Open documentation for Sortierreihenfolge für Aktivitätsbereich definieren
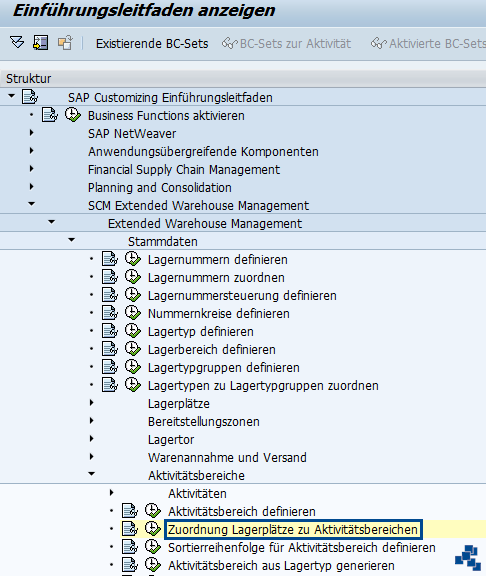486x576 pixels. (129, 547)
